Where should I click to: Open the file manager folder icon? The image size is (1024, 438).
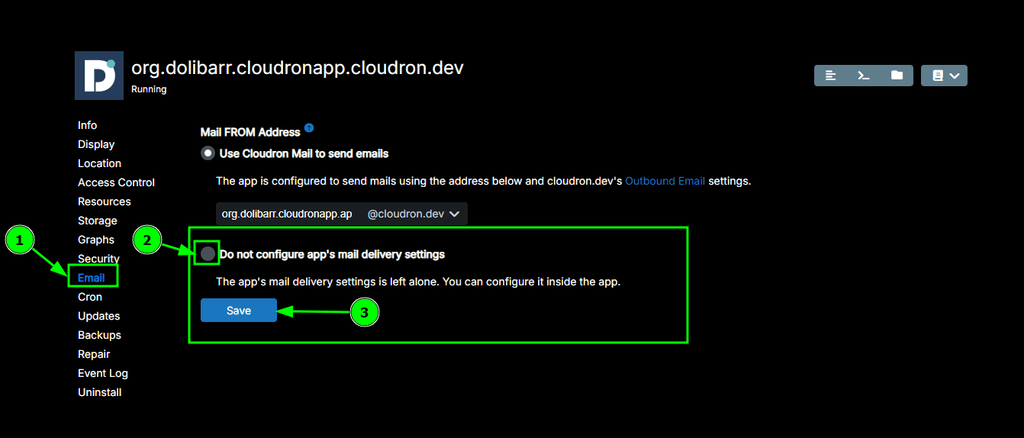(x=897, y=76)
